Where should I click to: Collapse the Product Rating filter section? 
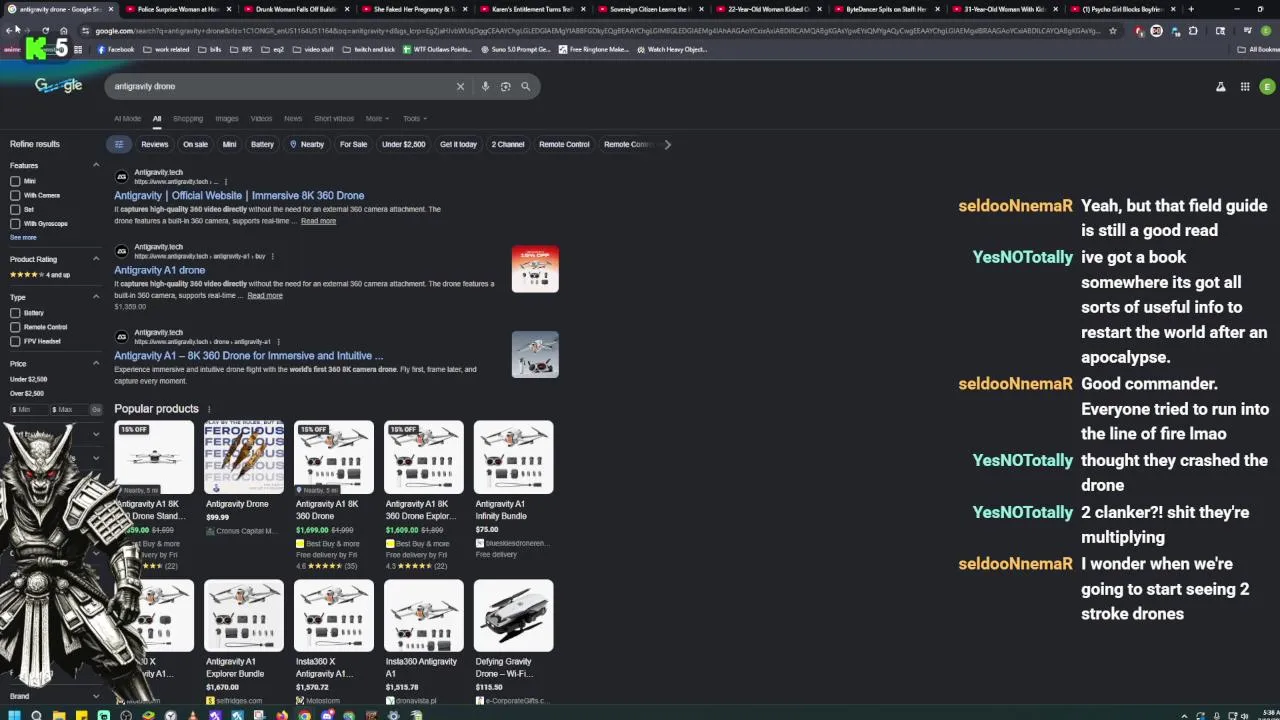click(96, 259)
